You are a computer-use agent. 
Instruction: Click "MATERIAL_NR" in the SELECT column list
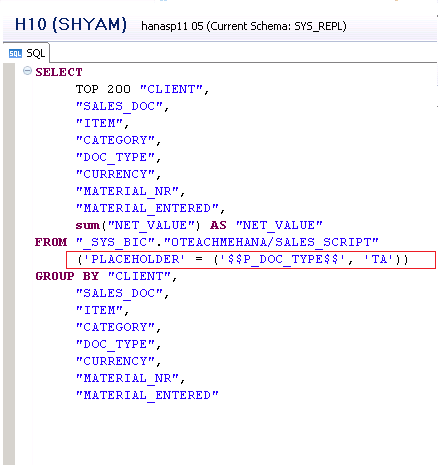click(127, 191)
